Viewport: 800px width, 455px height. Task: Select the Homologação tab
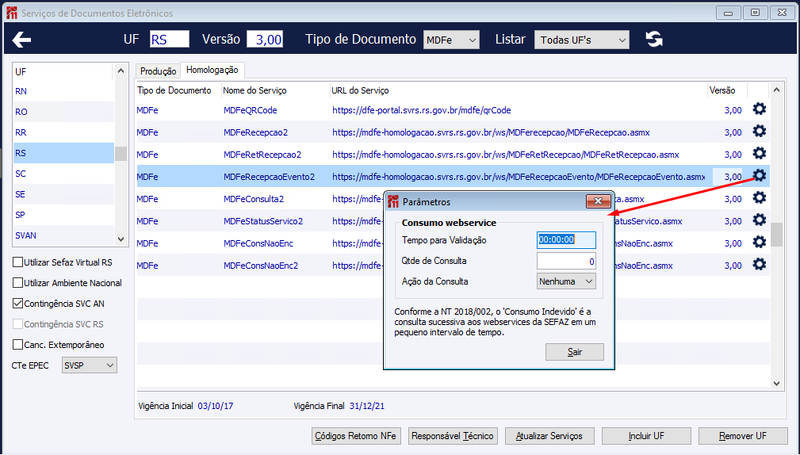(212, 70)
